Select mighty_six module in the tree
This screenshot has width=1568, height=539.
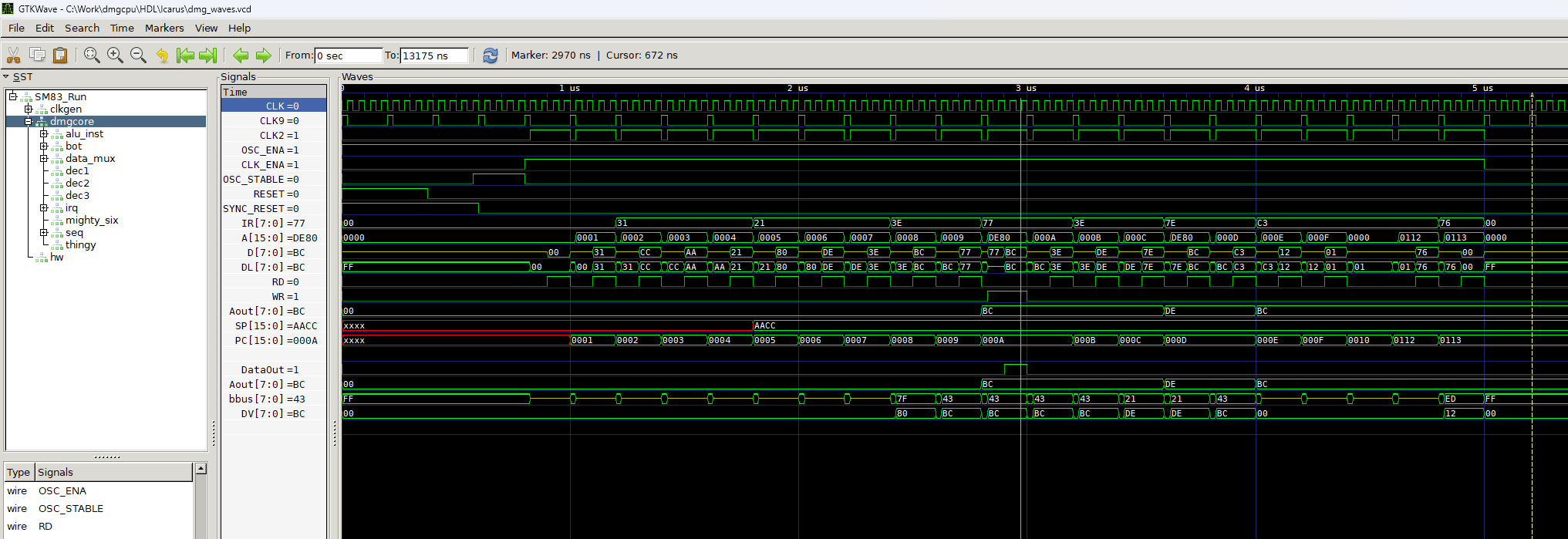coord(92,220)
